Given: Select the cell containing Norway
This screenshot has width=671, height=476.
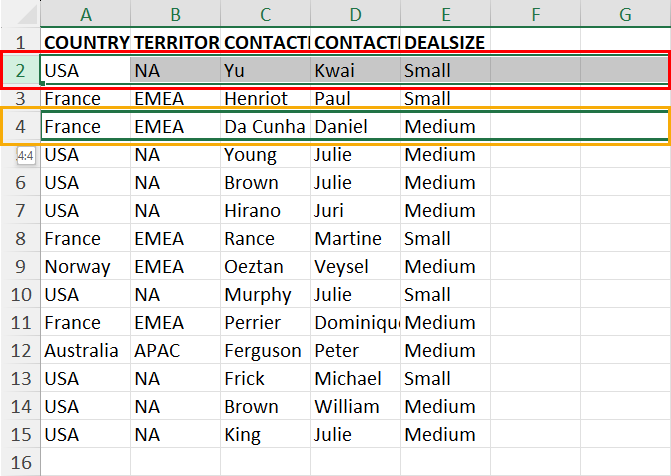Looking at the screenshot, I should (x=86, y=266).
